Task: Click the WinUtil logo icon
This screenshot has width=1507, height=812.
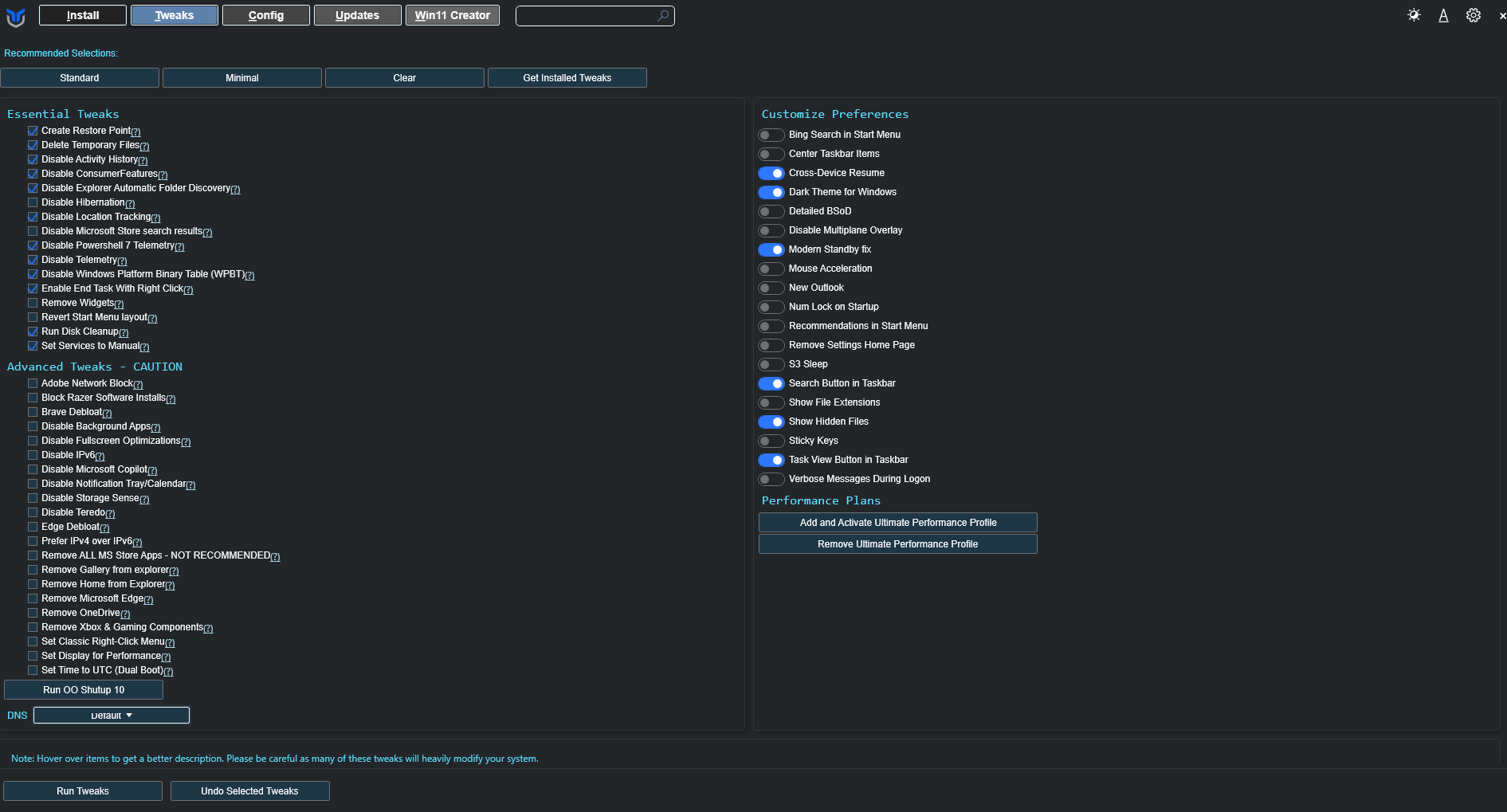Action: point(16,17)
